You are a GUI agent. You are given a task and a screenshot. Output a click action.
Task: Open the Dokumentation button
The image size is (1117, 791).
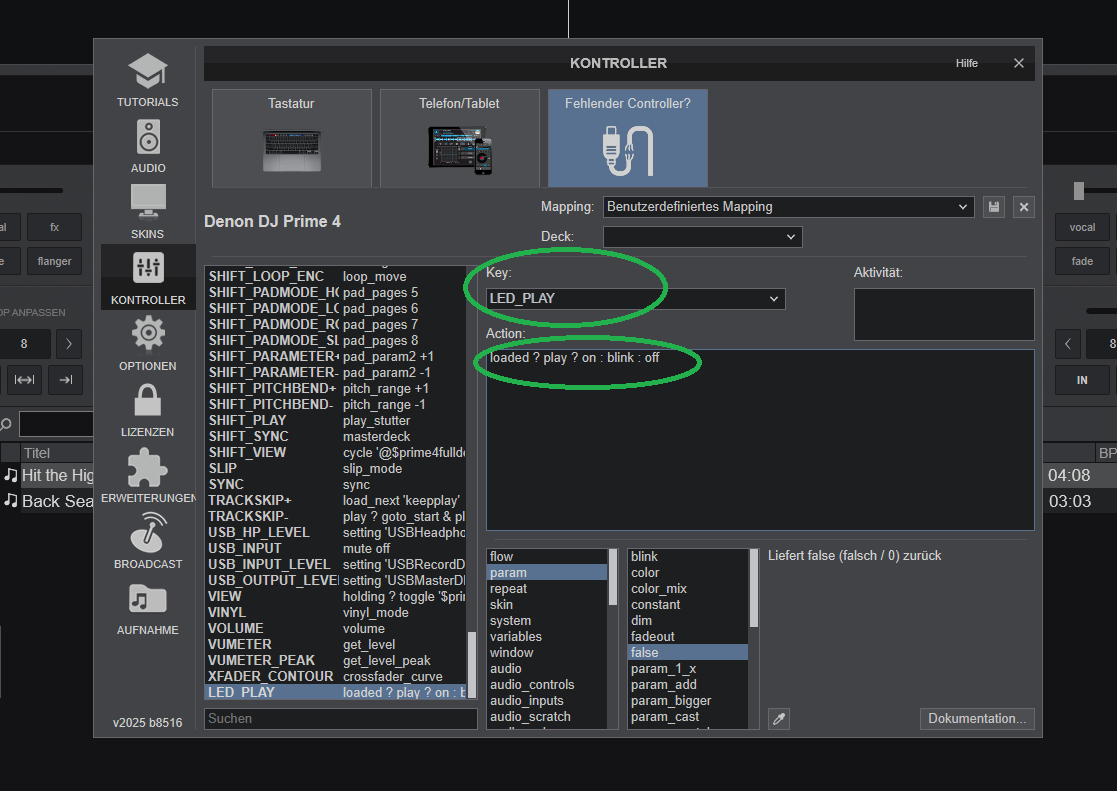(x=977, y=718)
